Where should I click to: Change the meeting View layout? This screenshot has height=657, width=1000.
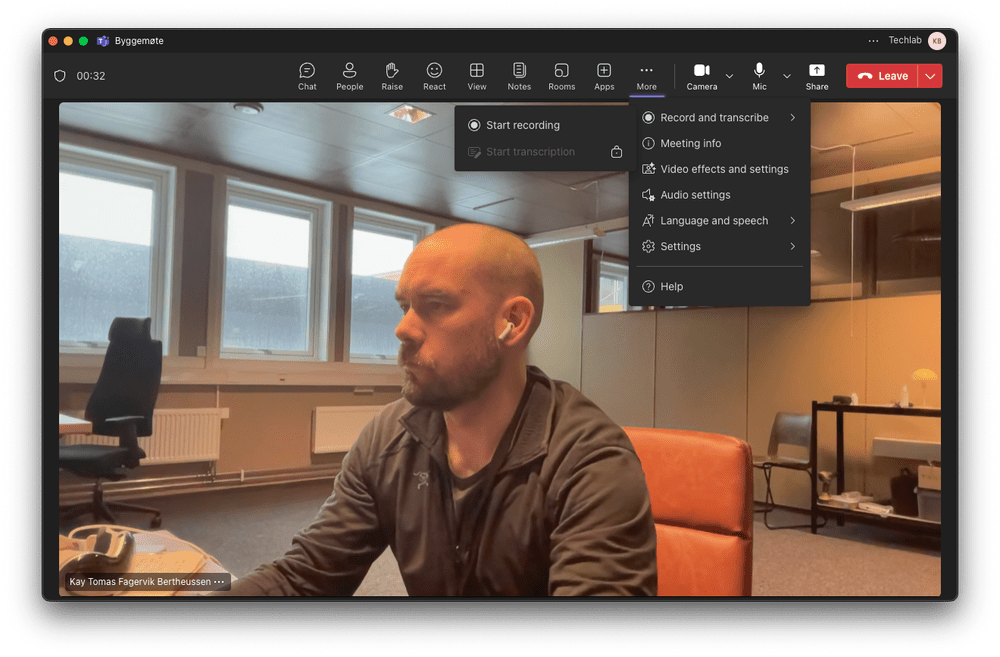(x=476, y=76)
